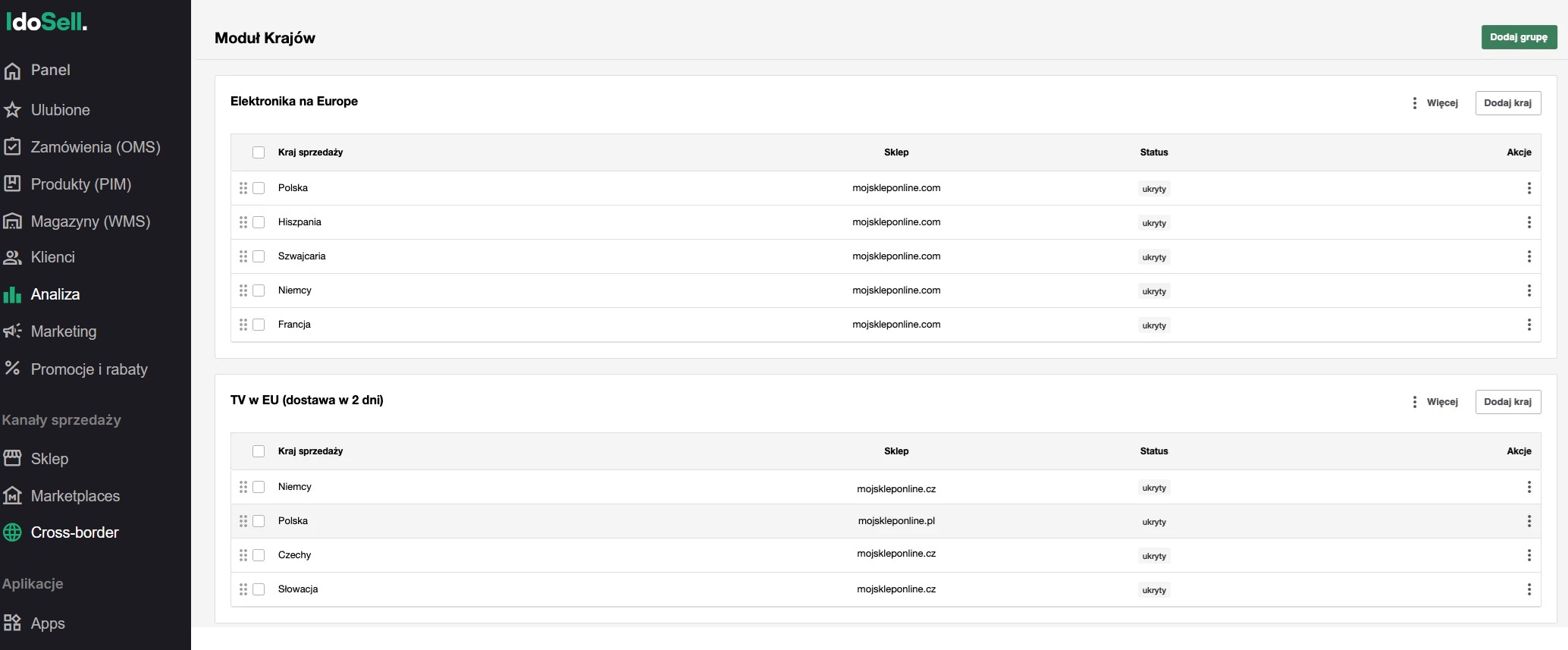Click ukryty status of Francja row
This screenshot has height=650, width=1568.
point(1154,325)
